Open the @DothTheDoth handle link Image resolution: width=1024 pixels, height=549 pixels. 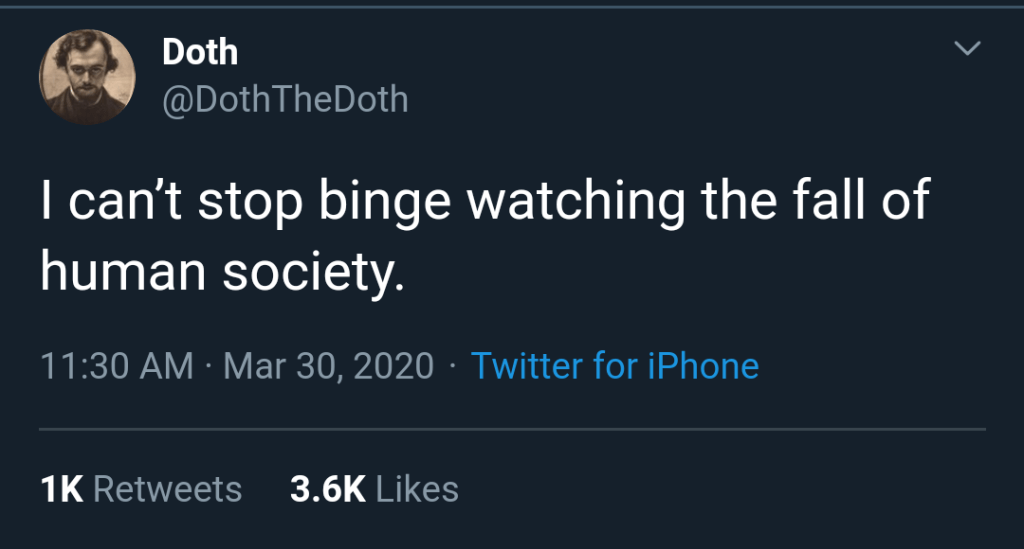pos(285,99)
